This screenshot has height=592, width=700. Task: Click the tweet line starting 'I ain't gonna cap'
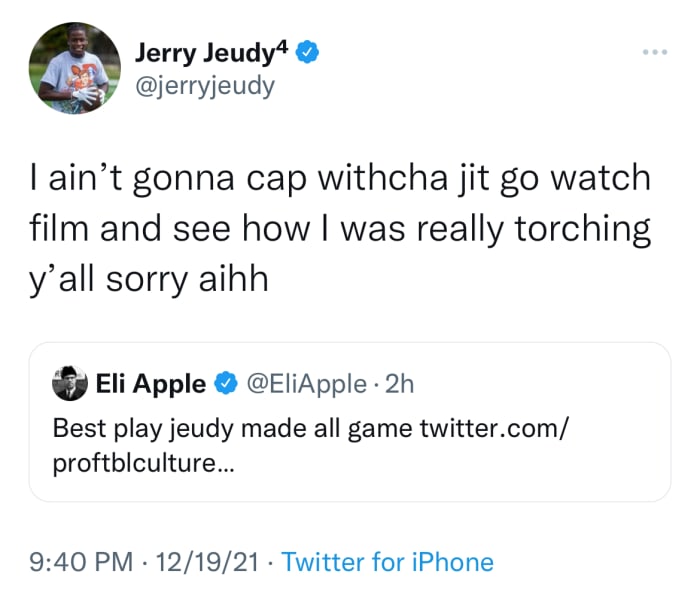pyautogui.click(x=340, y=179)
